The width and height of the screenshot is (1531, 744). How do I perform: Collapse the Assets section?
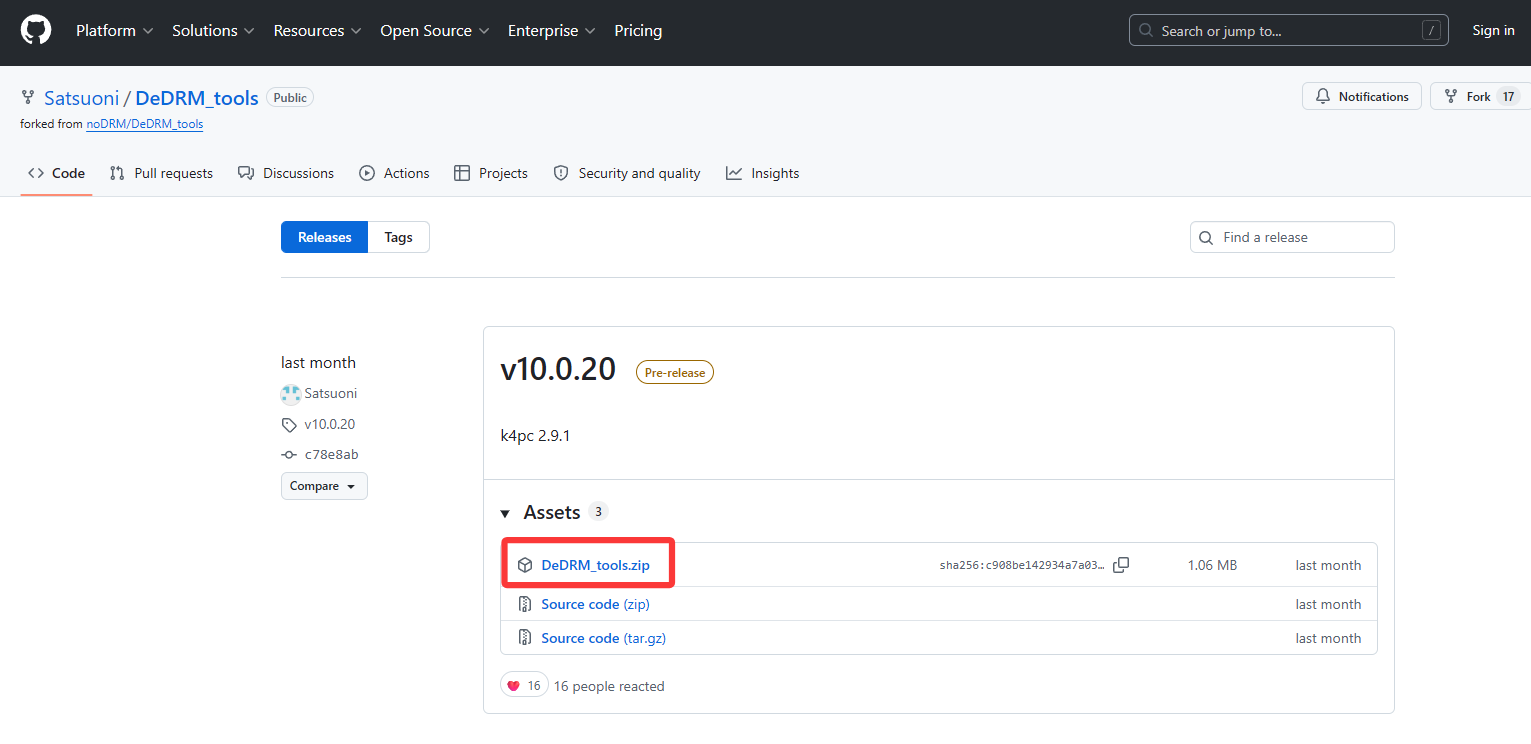pos(505,513)
